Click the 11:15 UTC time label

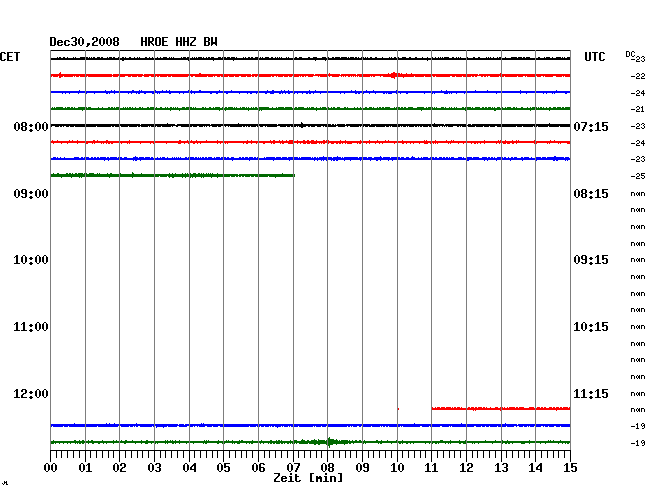[x=591, y=394]
